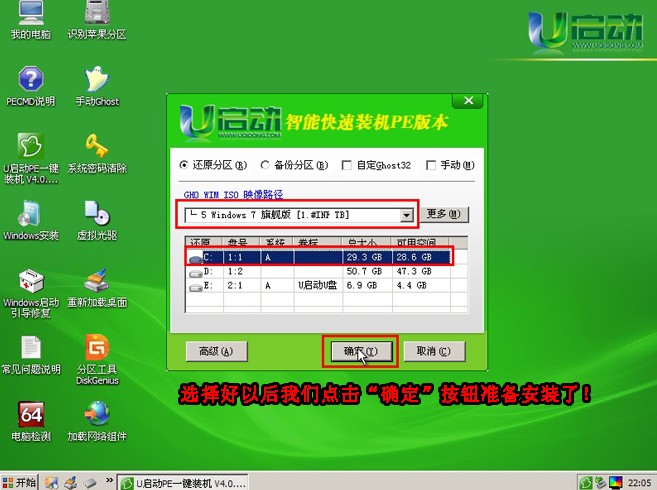The width and height of the screenshot is (657, 490).
Task: Select the 备份分区 radio option
Action: [265, 165]
